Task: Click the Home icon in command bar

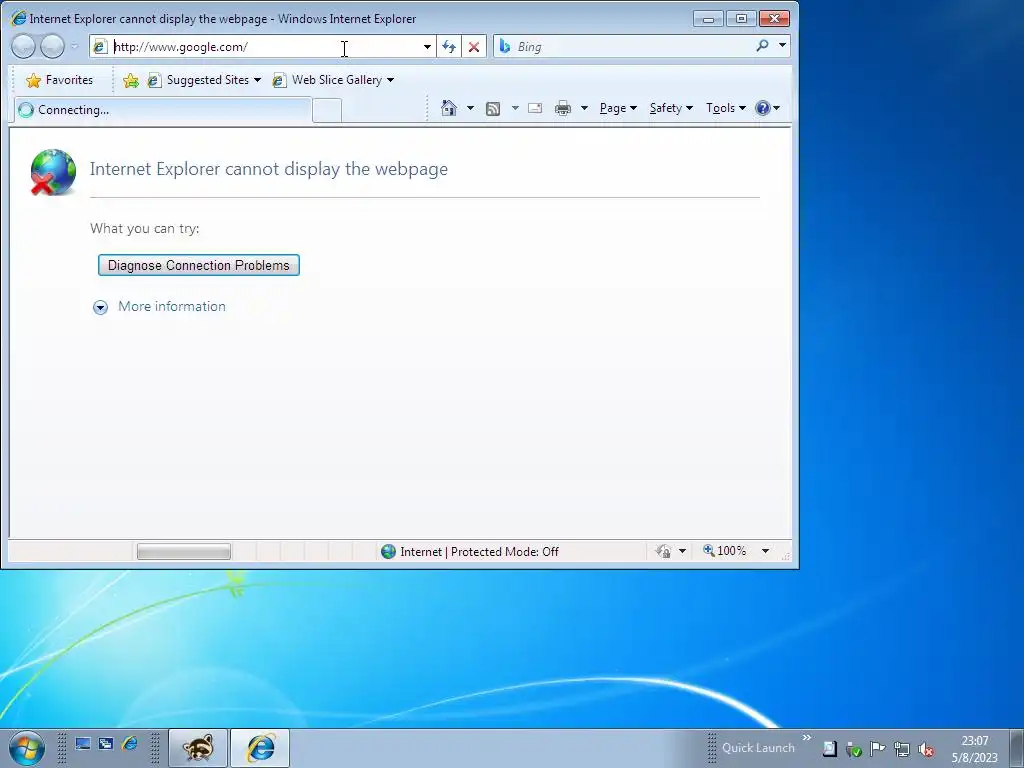Action: click(449, 108)
